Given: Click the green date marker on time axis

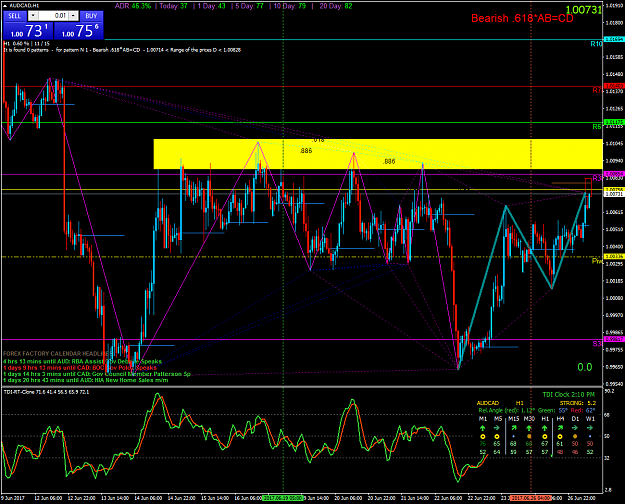Looking at the screenshot, I should tap(283, 498).
